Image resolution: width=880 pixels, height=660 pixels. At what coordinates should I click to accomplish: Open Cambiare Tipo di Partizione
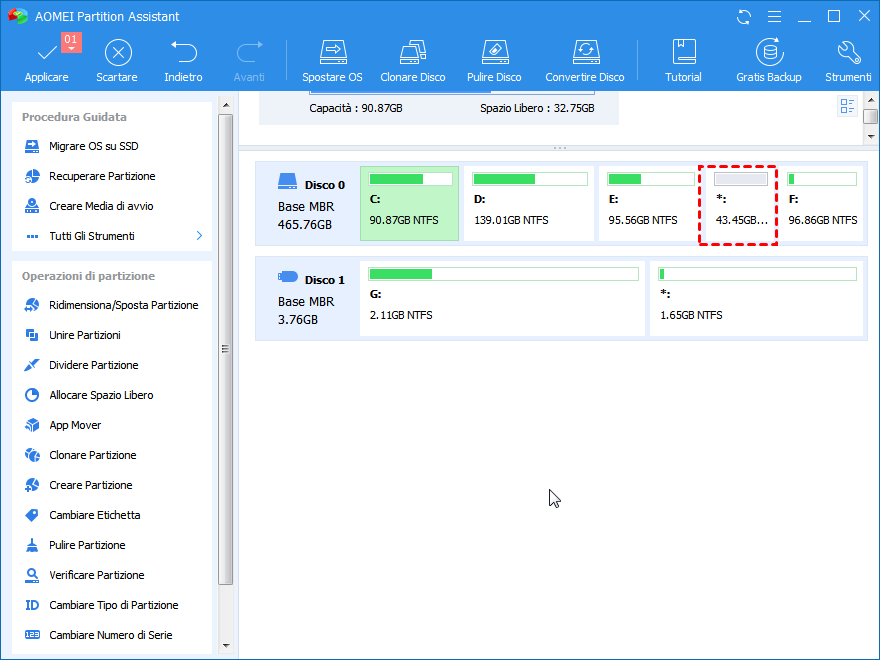pyautogui.click(x=112, y=606)
